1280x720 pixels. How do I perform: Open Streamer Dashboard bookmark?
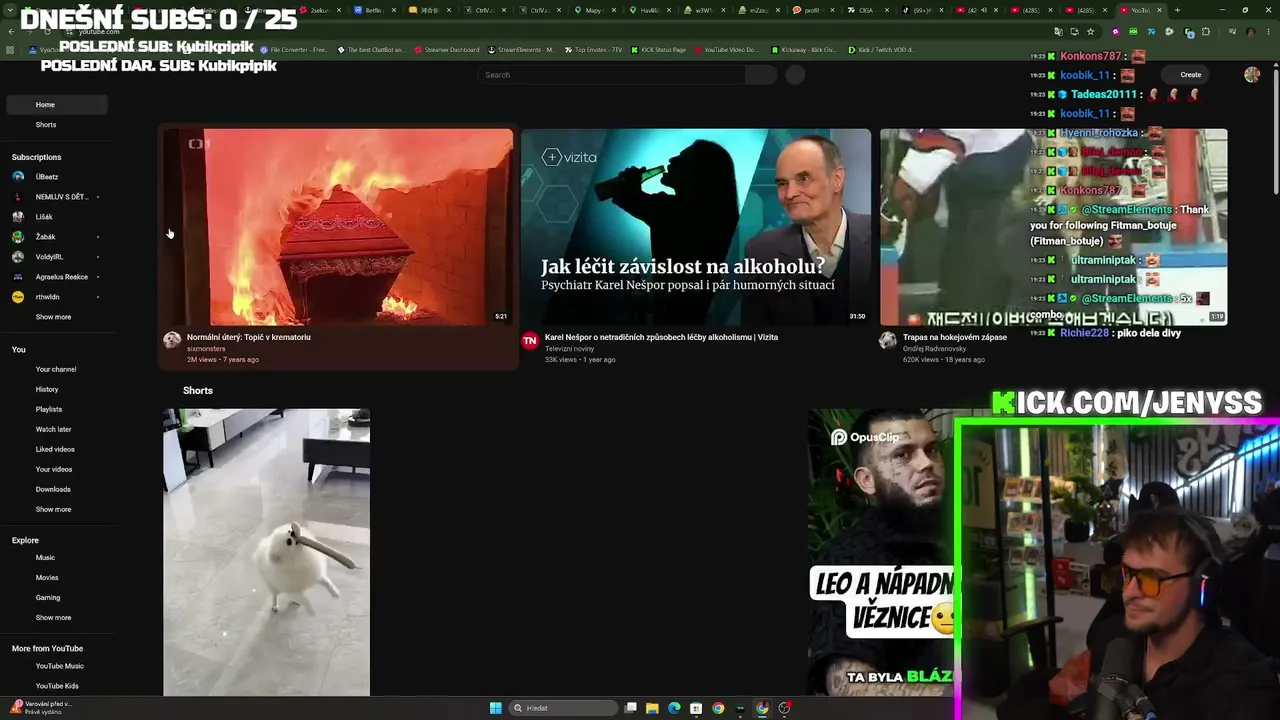[x=446, y=50]
